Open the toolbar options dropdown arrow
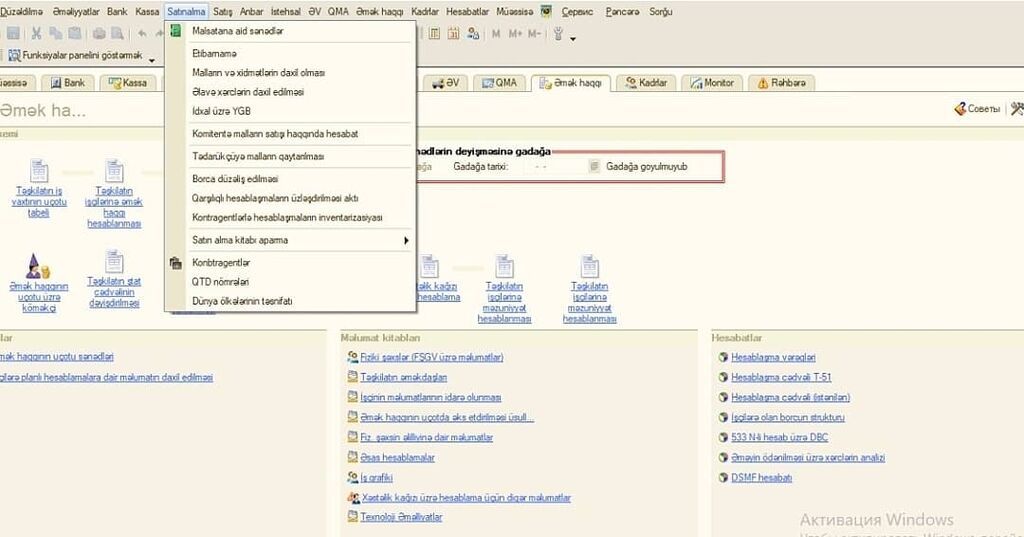The height and width of the screenshot is (537, 1024). coord(573,39)
